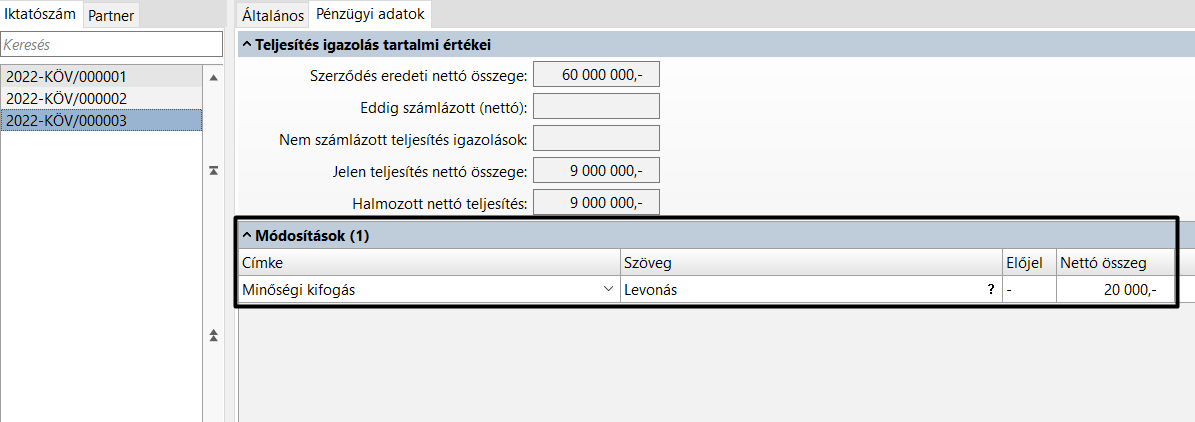Collapse the Módosítások (1) section
1195x422 pixels.
pyautogui.click(x=247, y=235)
